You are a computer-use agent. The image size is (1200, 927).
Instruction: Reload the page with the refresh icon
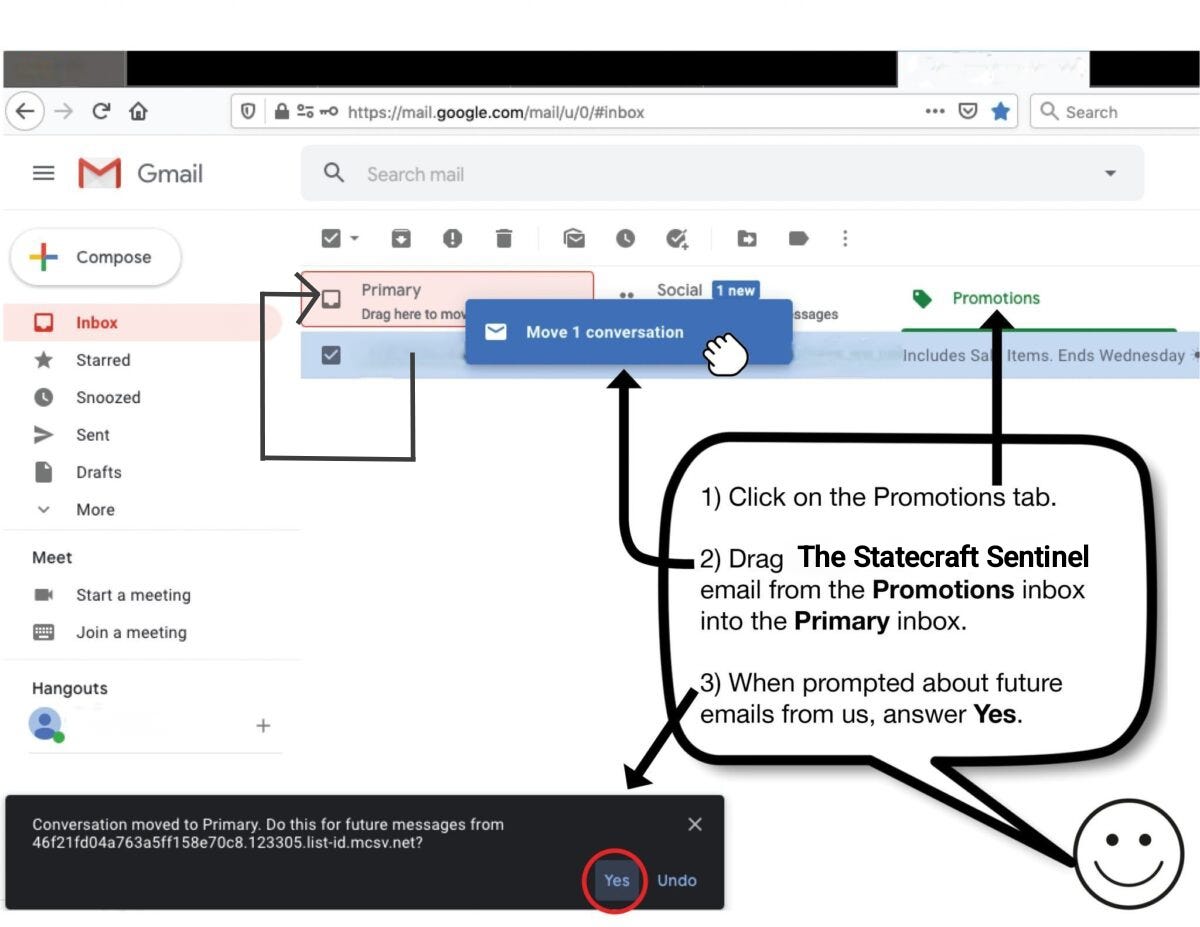101,112
